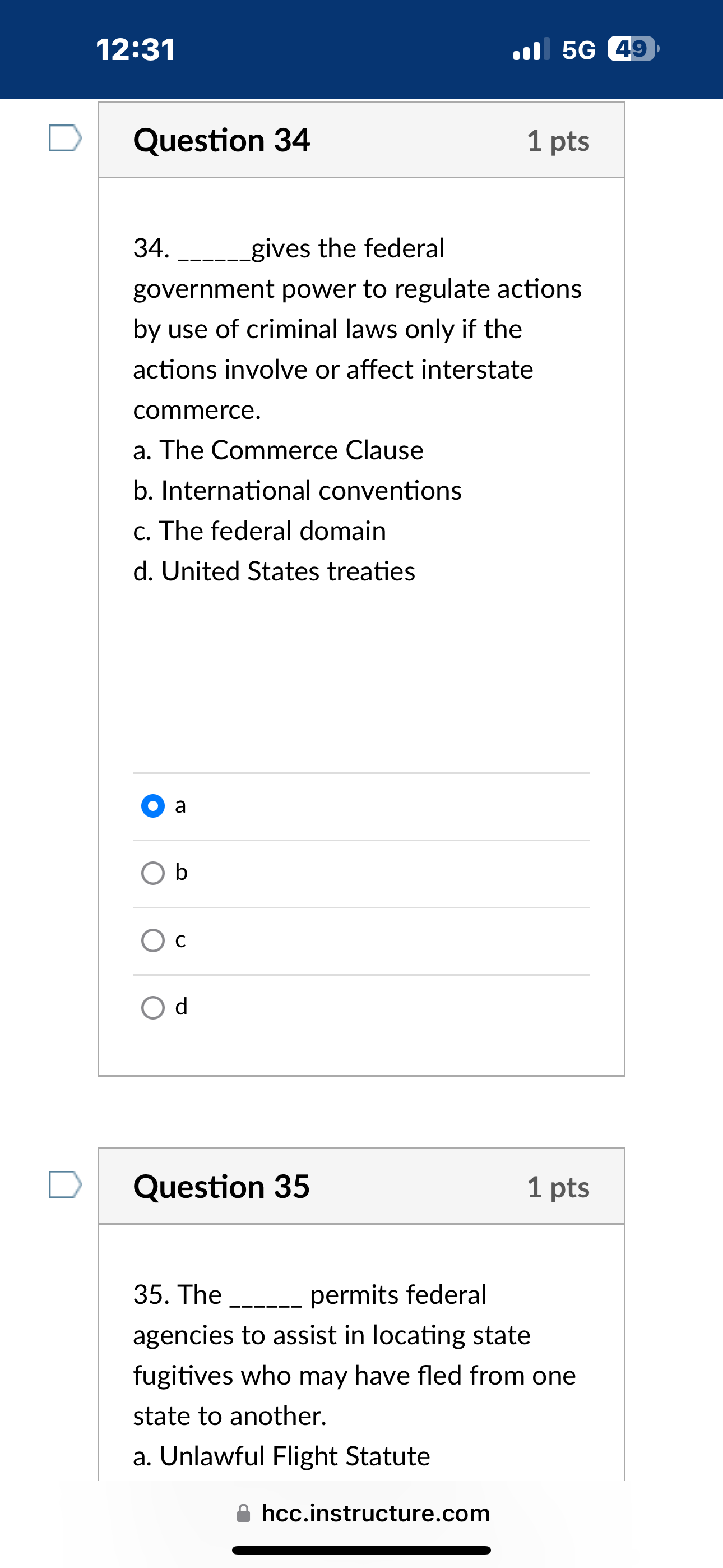This screenshot has width=723, height=1568.
Task: Click the "a. The Commerce Clause" text
Action: click(x=278, y=450)
